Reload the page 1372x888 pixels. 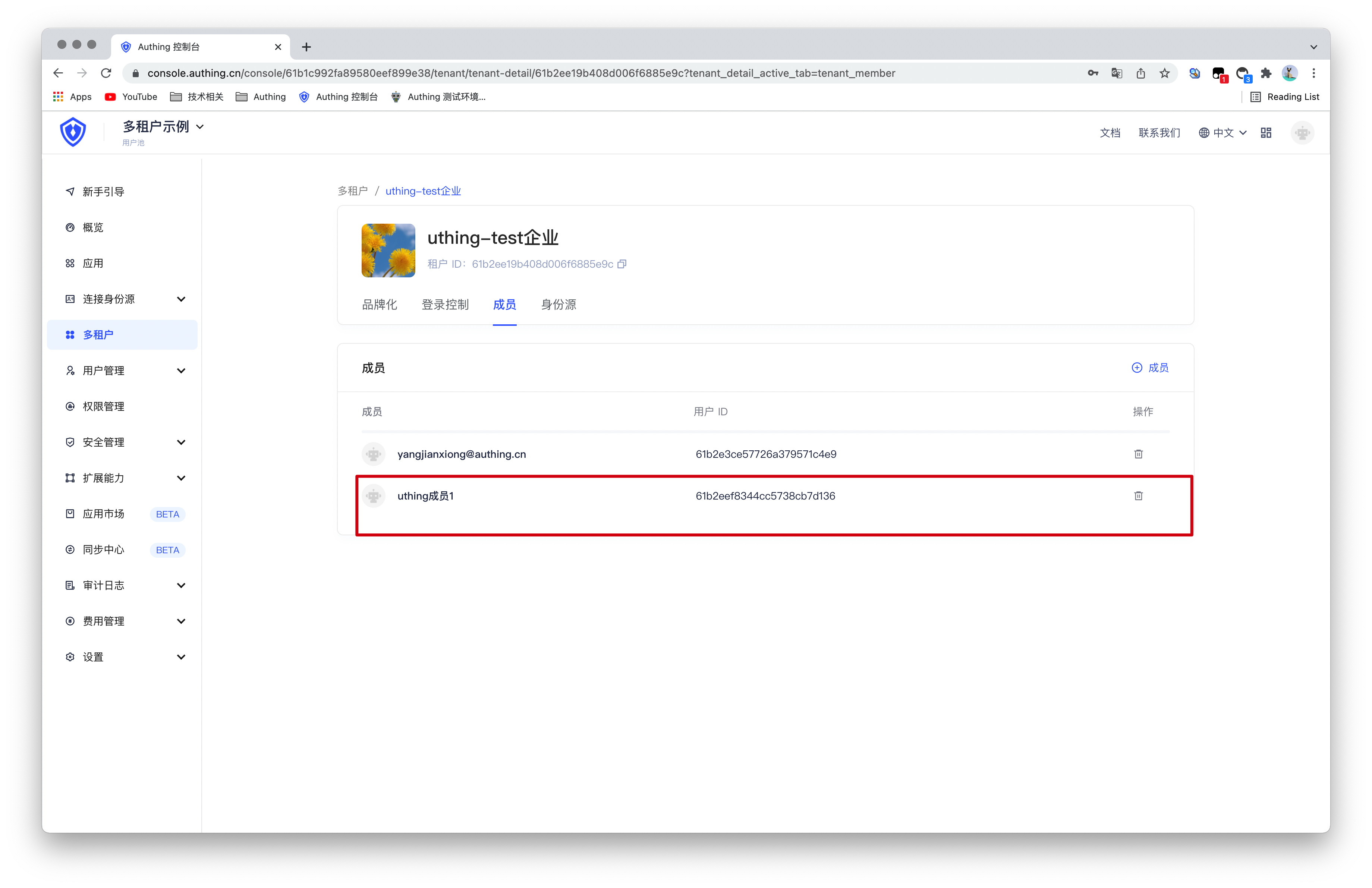(106, 73)
